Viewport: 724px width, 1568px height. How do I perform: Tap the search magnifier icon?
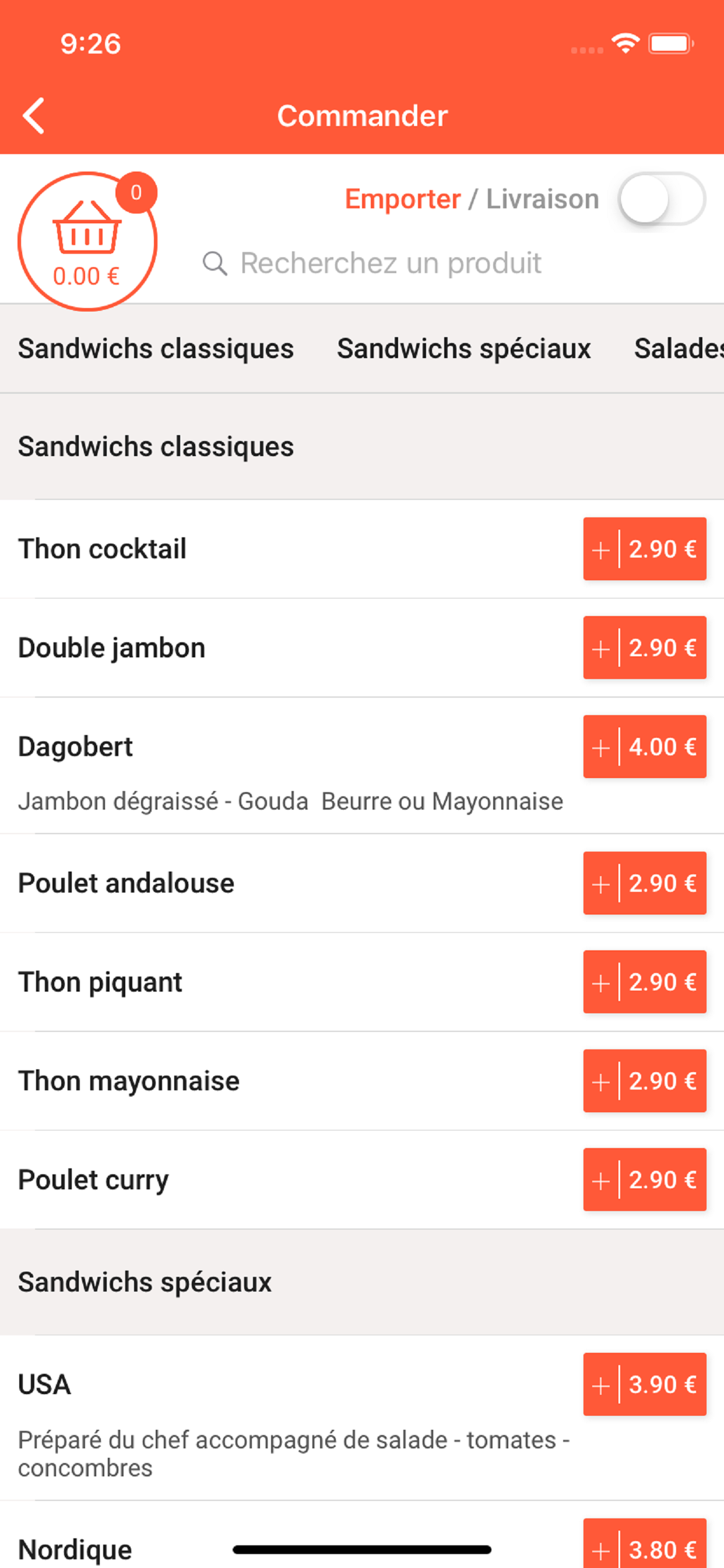215,264
